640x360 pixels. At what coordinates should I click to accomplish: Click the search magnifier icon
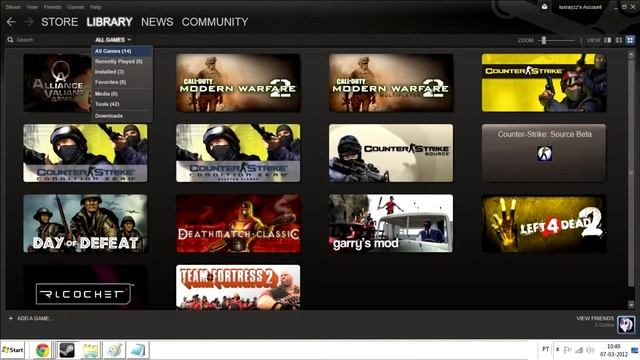(x=10, y=40)
